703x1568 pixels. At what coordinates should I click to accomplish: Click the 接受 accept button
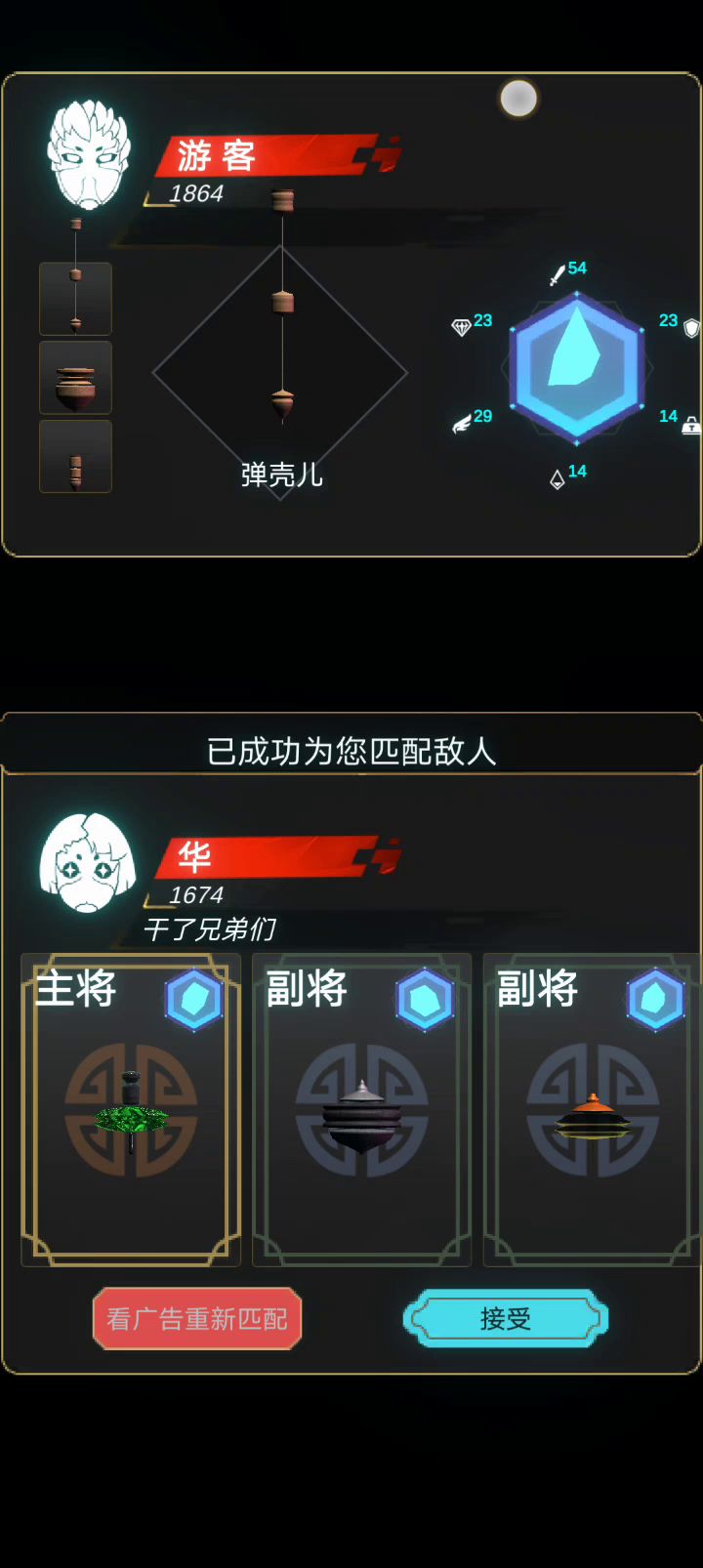pyautogui.click(x=506, y=1319)
